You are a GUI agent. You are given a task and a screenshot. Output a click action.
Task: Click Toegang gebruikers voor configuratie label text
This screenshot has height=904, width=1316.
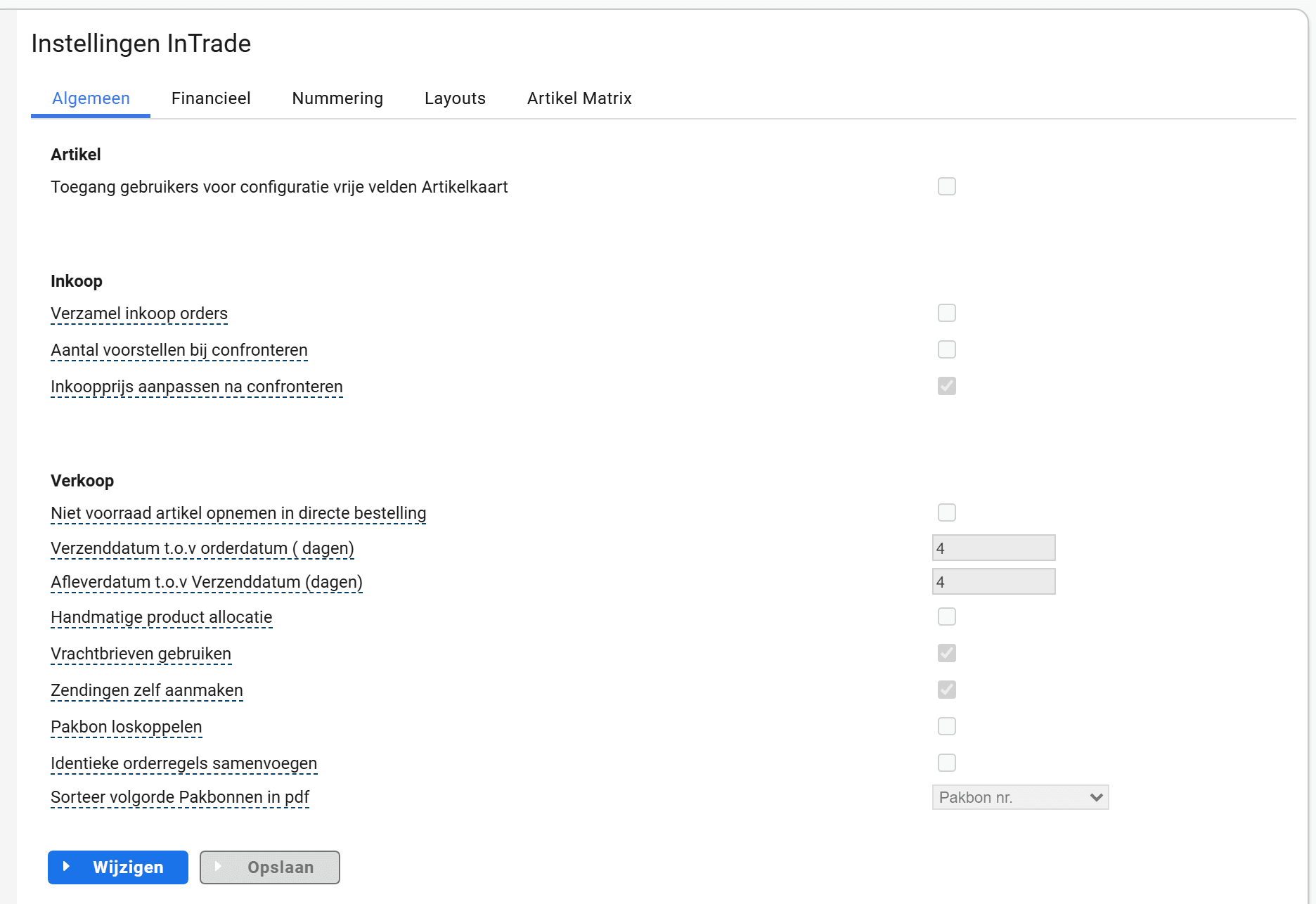tap(279, 187)
